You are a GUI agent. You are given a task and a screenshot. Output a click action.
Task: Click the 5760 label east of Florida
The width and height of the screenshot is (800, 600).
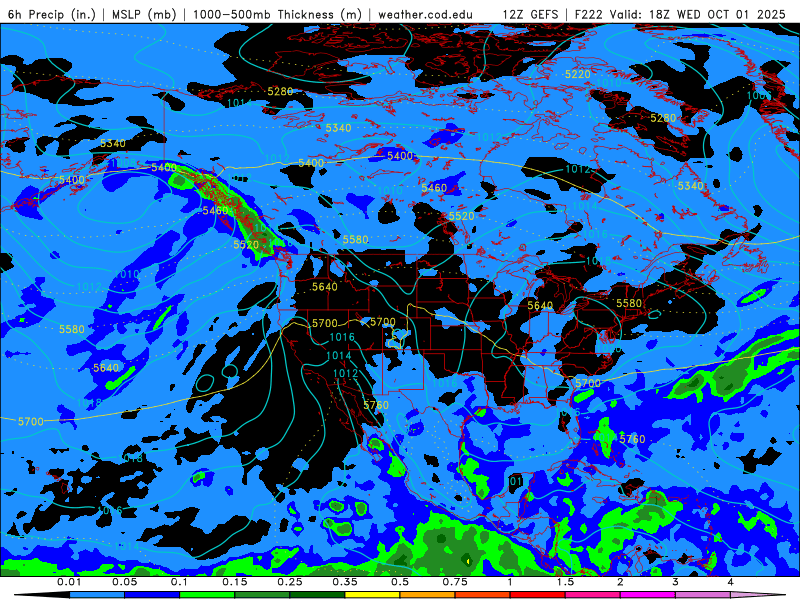point(633,439)
